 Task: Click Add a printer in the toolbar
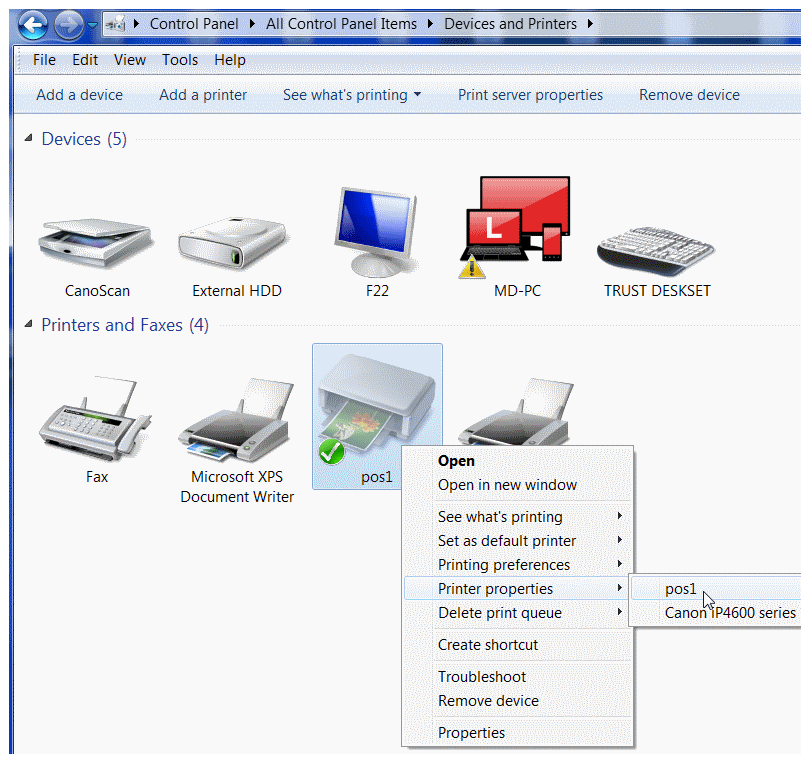tap(203, 95)
